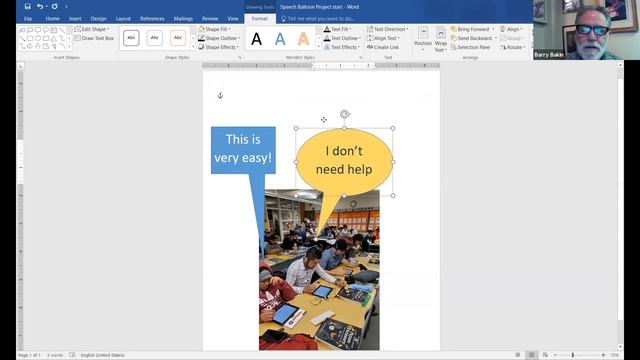Go to the References tab
640x360 pixels.
(x=152, y=19)
